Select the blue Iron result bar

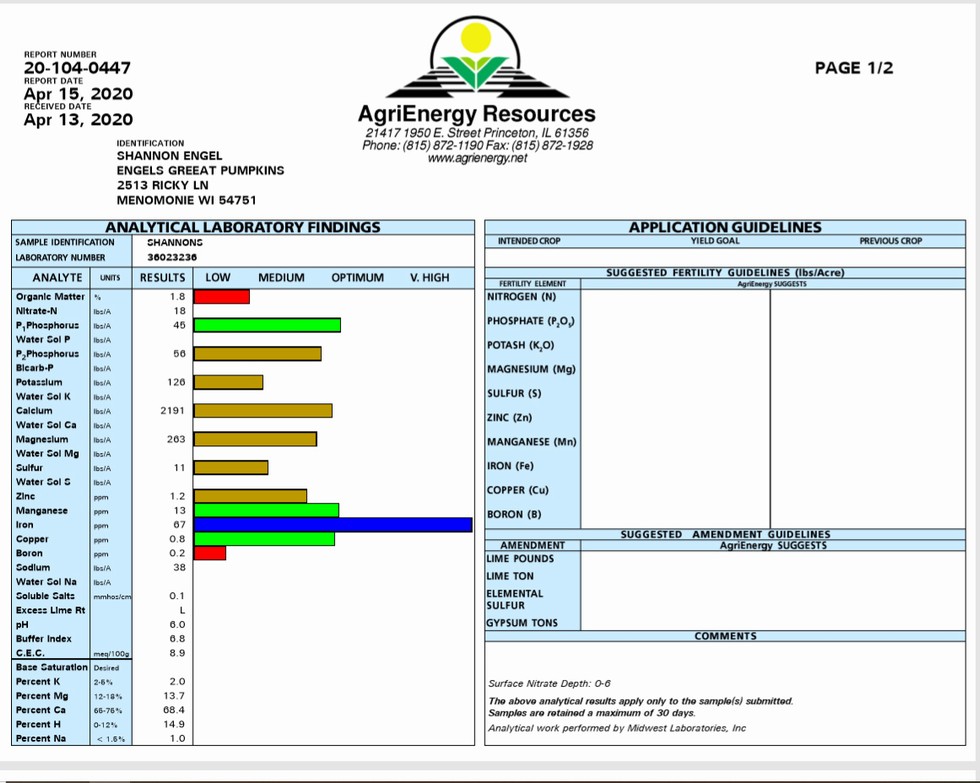[x=332, y=524]
